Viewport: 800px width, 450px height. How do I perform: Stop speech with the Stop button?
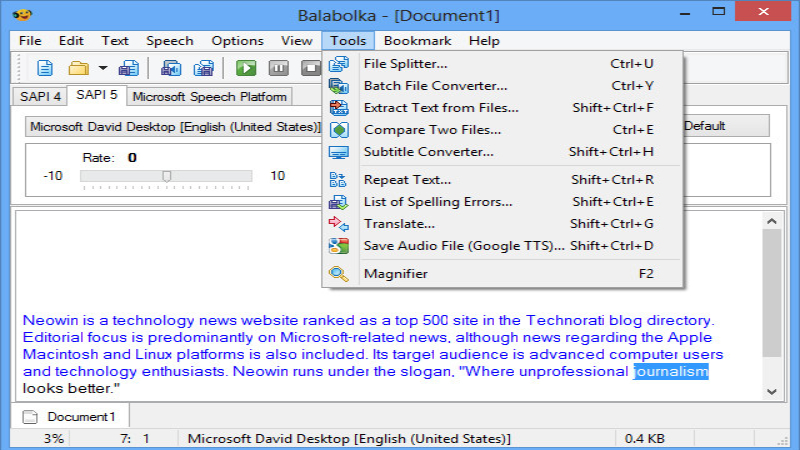[311, 68]
